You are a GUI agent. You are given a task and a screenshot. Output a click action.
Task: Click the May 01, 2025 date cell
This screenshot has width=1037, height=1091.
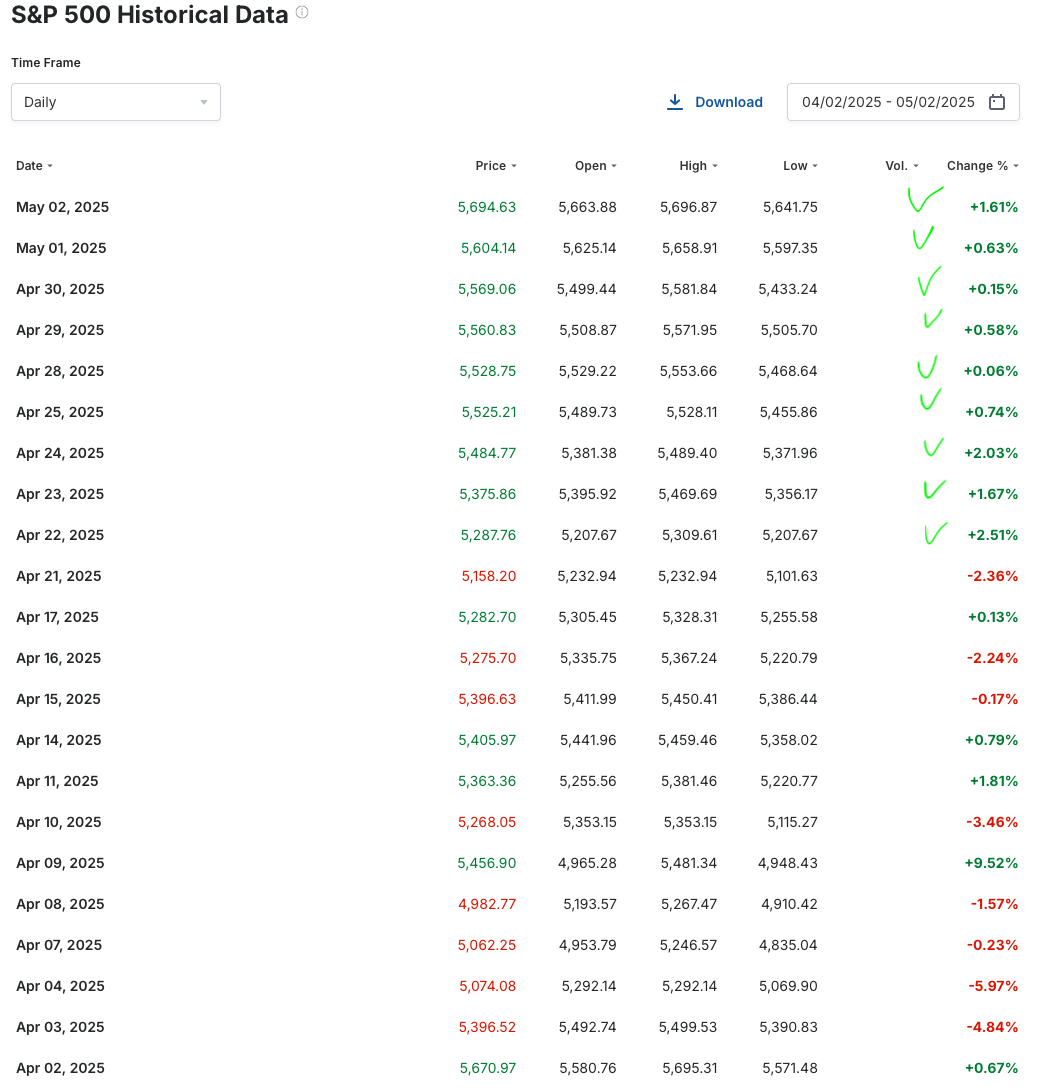pyautogui.click(x=61, y=248)
